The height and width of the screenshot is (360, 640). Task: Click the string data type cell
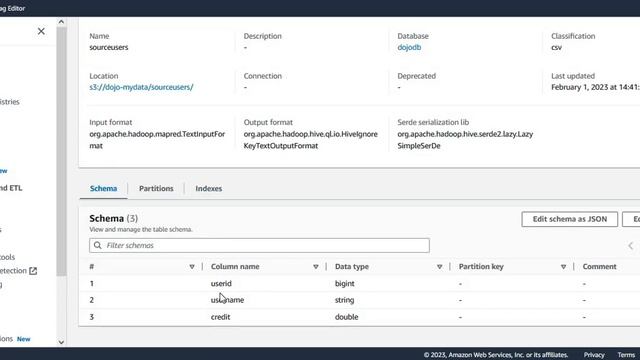344,300
